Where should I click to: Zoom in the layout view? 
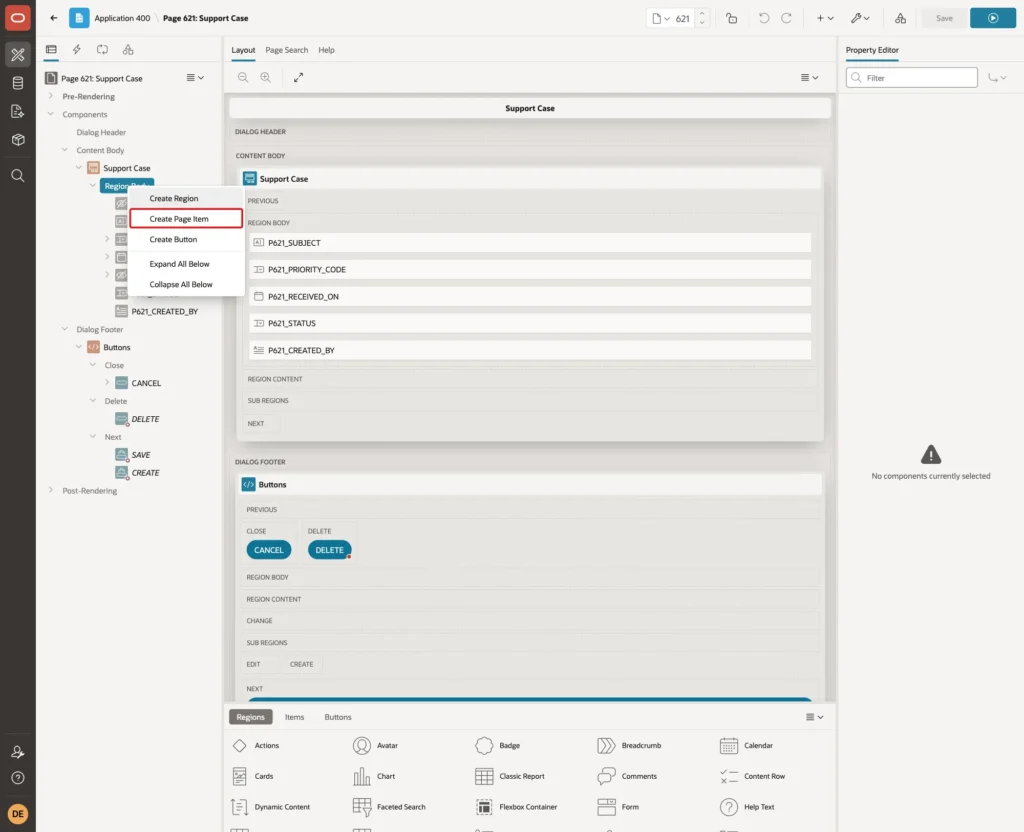click(266, 77)
